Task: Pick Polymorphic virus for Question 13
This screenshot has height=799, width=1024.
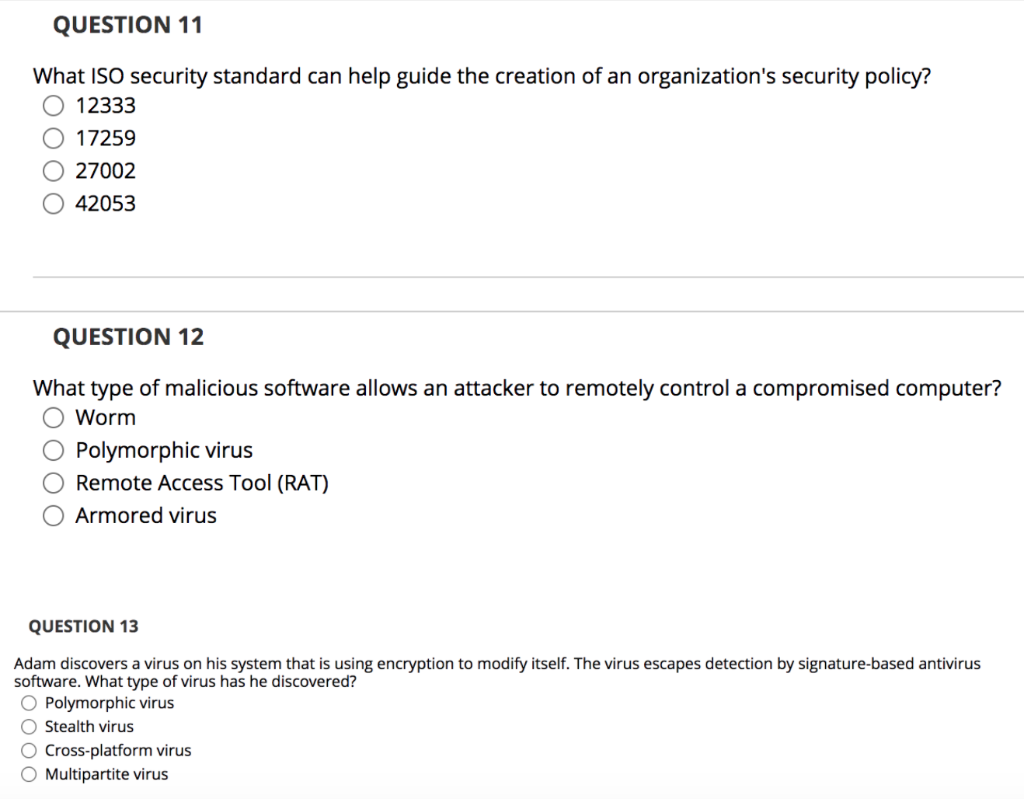Action: pos(29,703)
